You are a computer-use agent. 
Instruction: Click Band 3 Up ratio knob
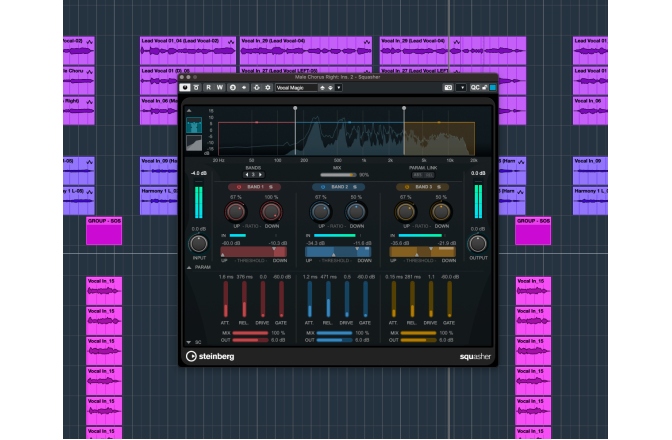coord(405,211)
